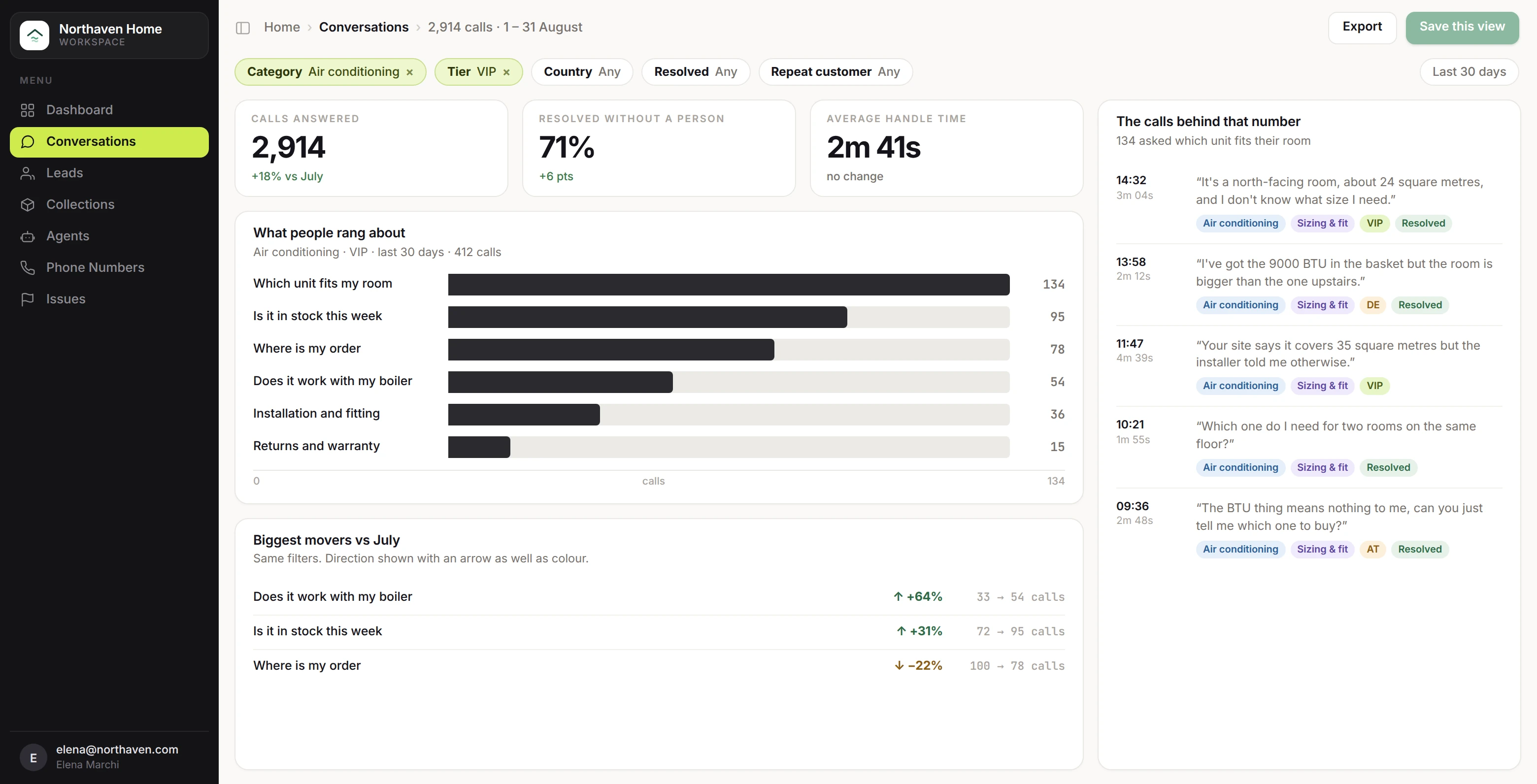Viewport: 1537px width, 784px height.
Task: Click the Northaven Home workspace logo
Action: coord(34,35)
